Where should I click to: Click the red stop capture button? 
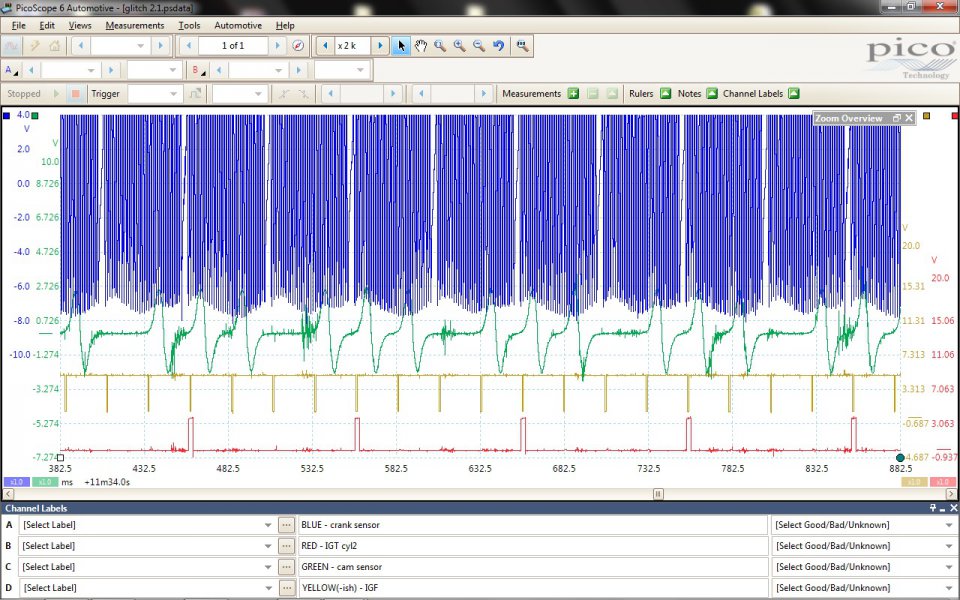[76, 94]
